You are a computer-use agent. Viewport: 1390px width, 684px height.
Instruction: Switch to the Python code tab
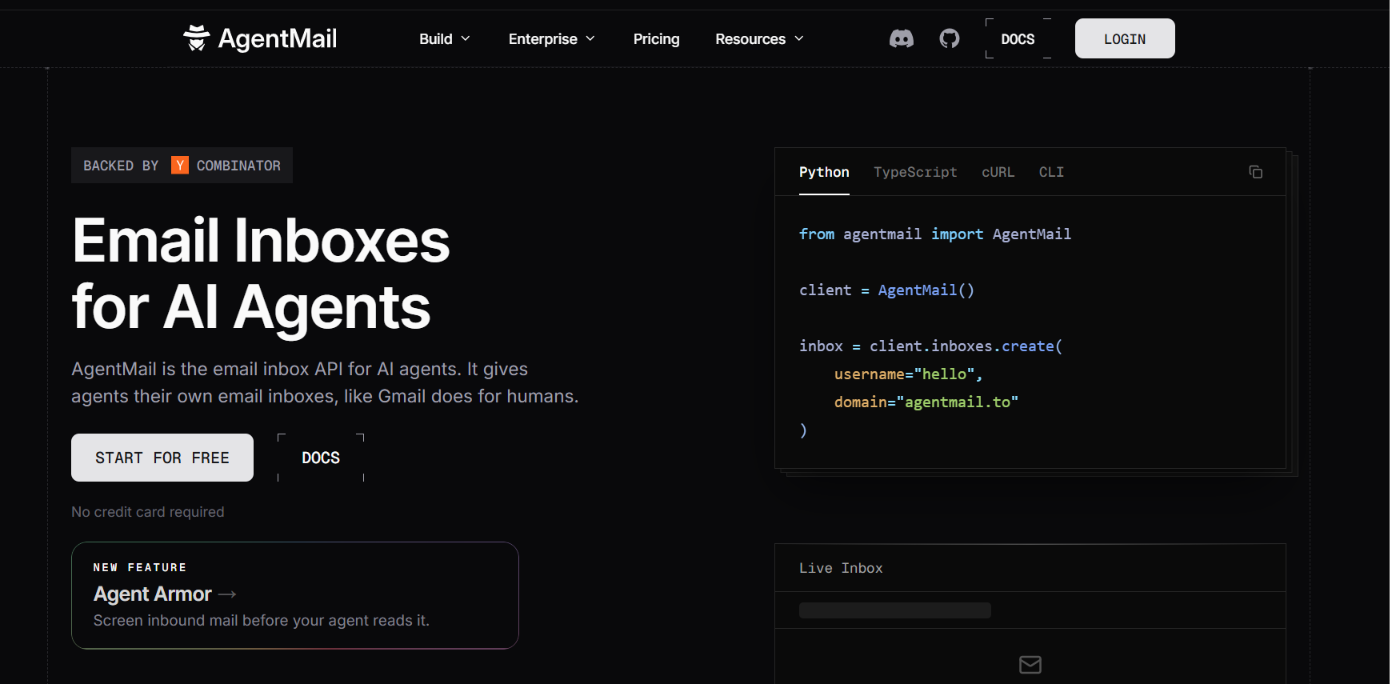click(x=824, y=172)
